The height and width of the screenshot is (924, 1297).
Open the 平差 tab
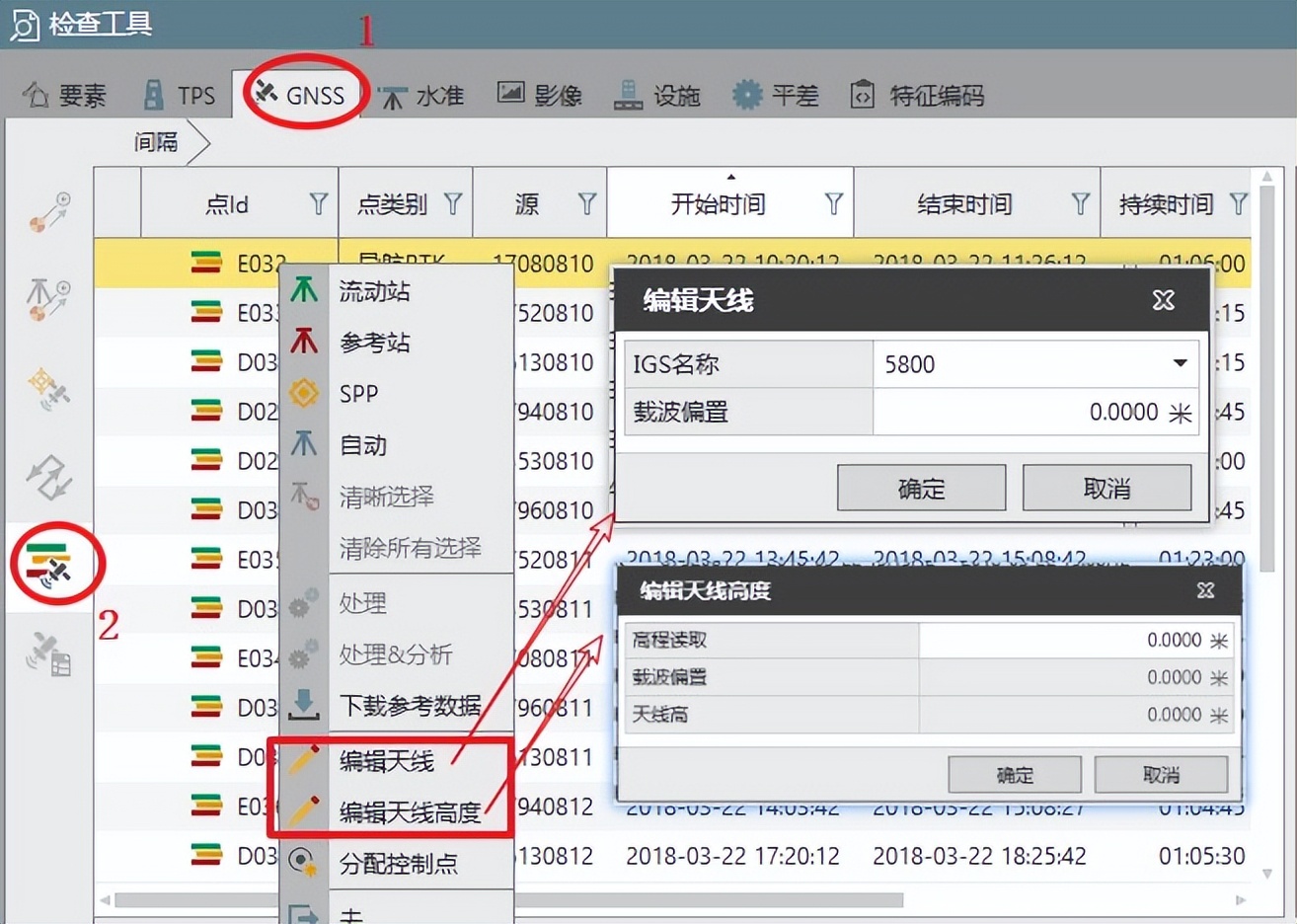coord(776,96)
